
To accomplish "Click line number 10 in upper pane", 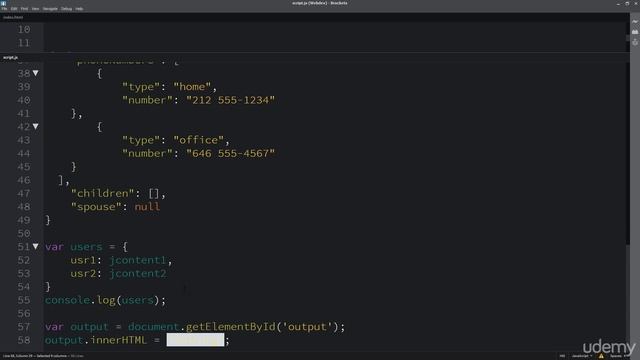I will click(24, 29).
